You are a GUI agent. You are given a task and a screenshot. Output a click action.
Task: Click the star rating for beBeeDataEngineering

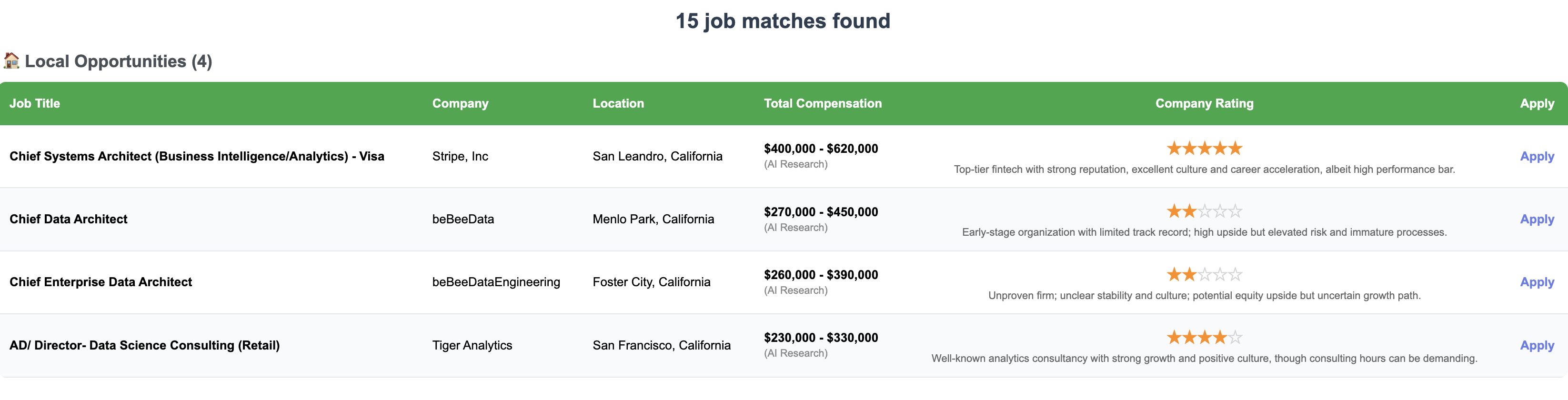(x=1204, y=274)
